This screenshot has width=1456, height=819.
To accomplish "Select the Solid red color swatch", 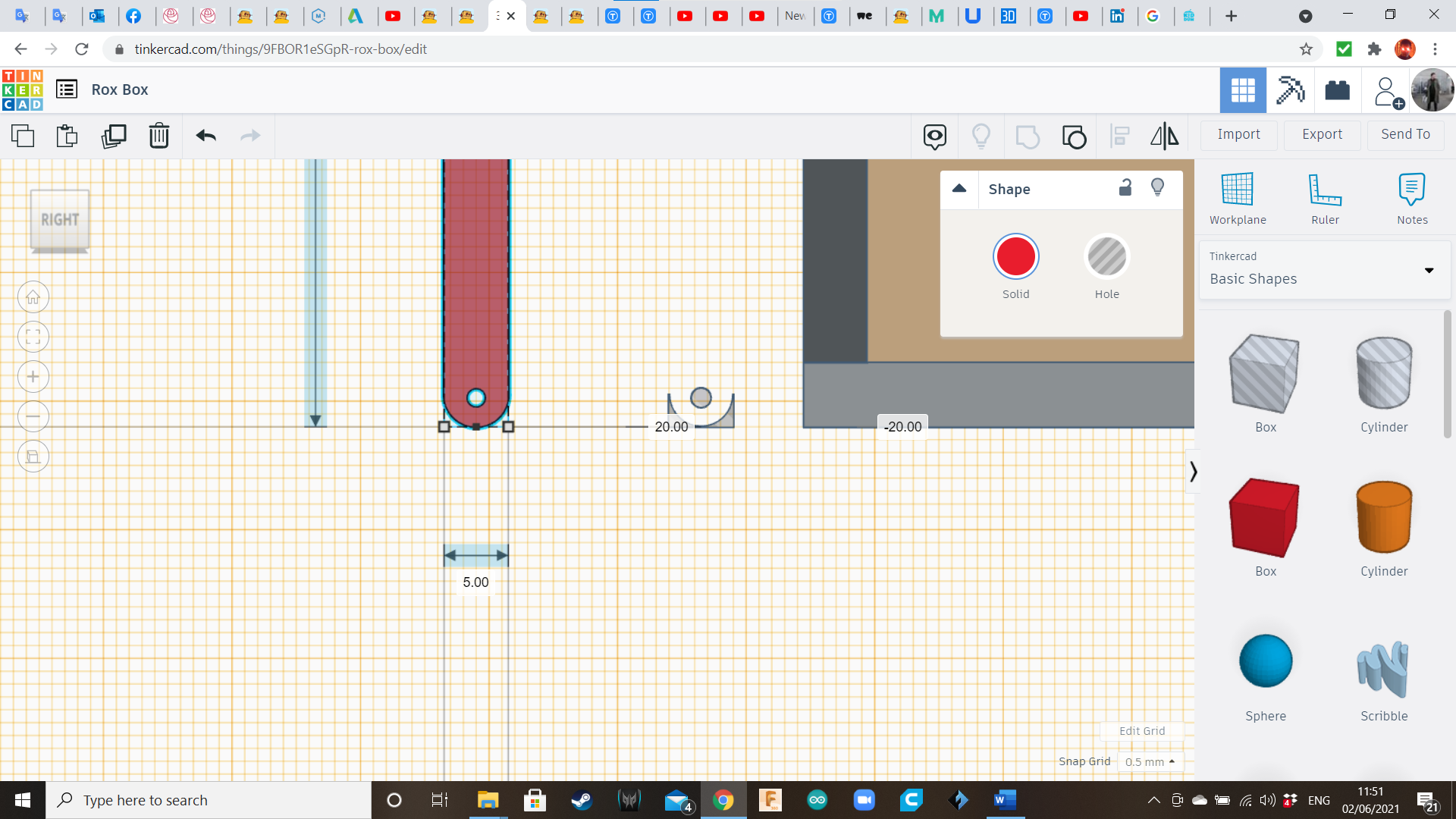I will pyautogui.click(x=1015, y=257).
